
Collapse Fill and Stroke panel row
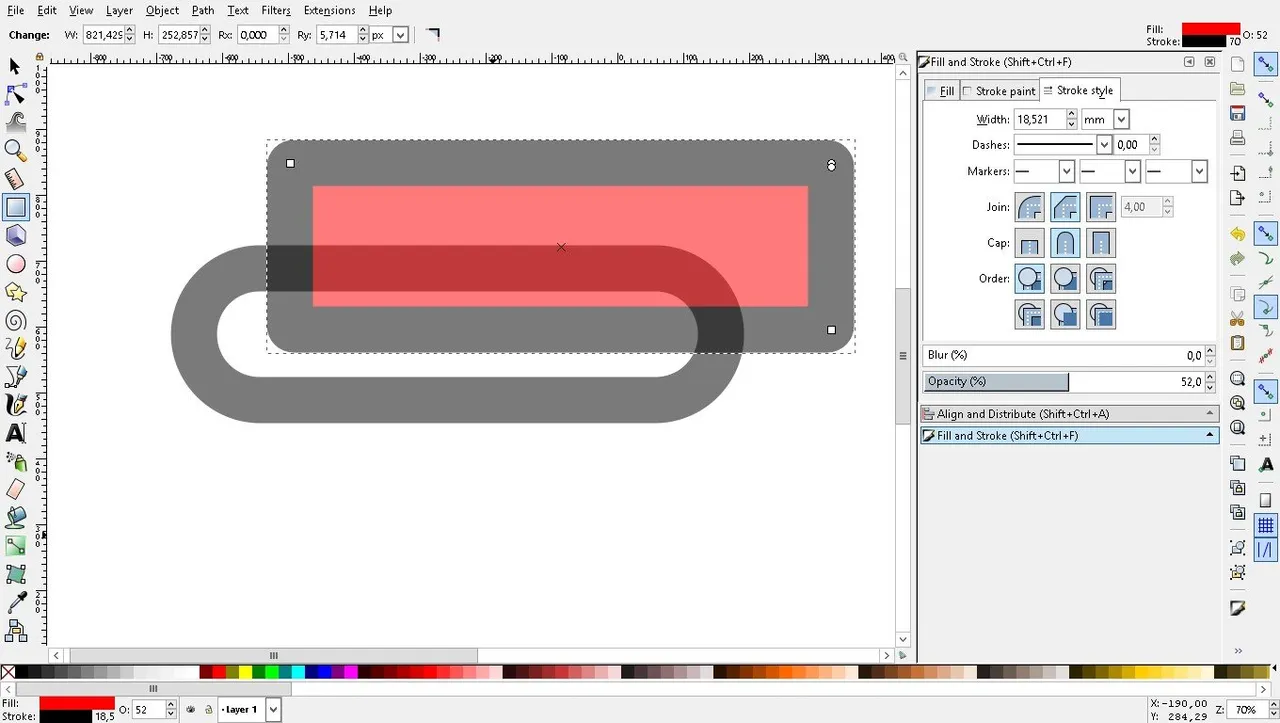point(1069,436)
